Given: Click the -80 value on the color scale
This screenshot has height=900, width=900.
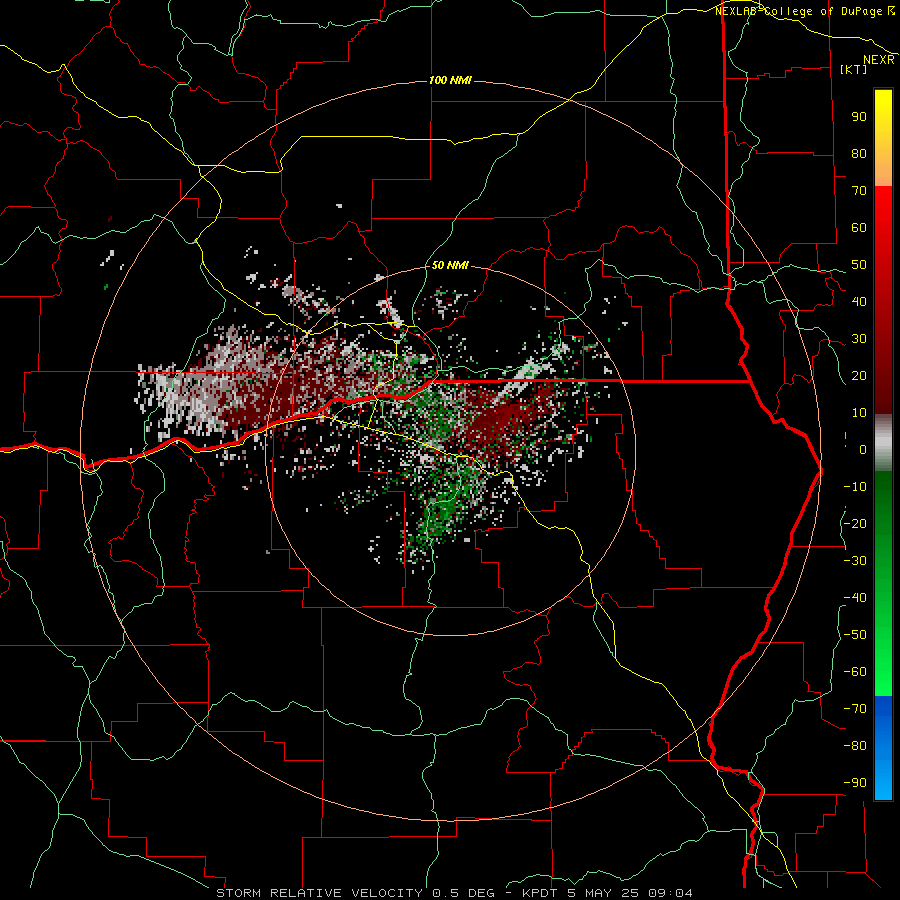Looking at the screenshot, I should [855, 746].
